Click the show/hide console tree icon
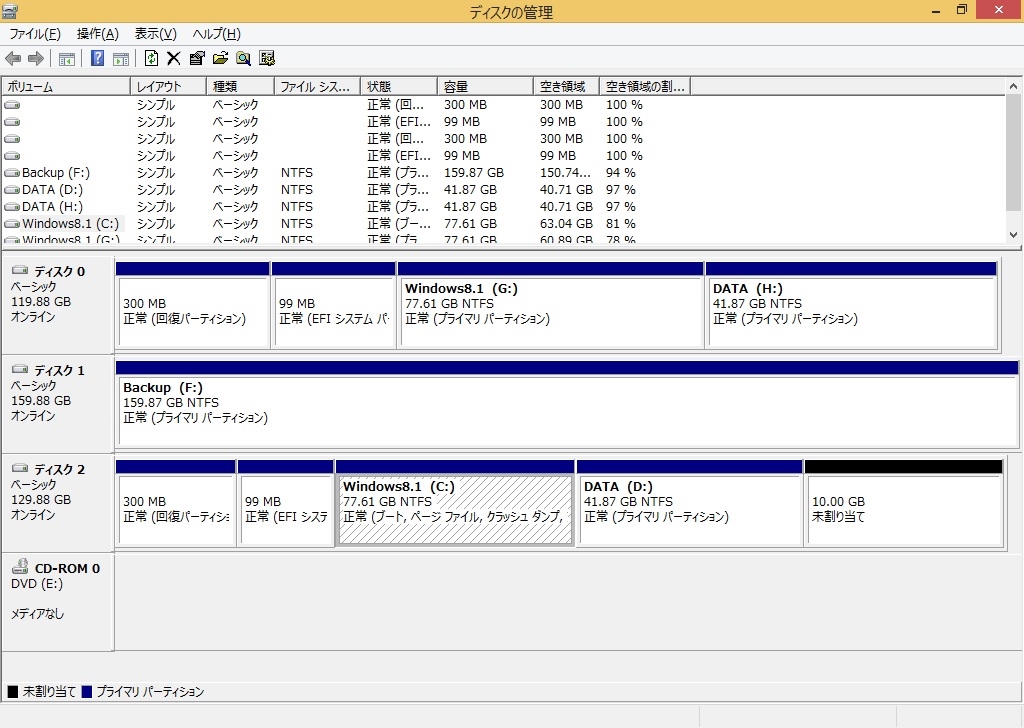Screen dimensions: 1024x728 coord(67,58)
